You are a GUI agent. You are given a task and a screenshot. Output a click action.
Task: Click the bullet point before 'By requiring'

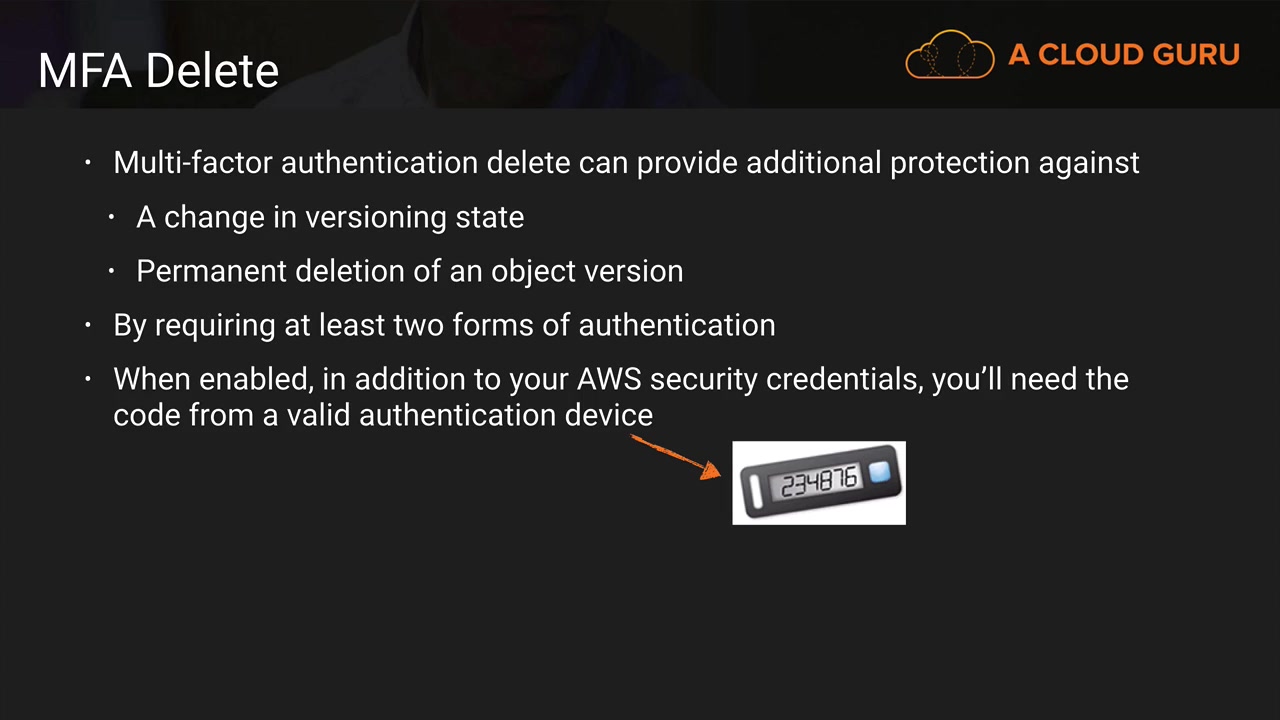coord(88,325)
